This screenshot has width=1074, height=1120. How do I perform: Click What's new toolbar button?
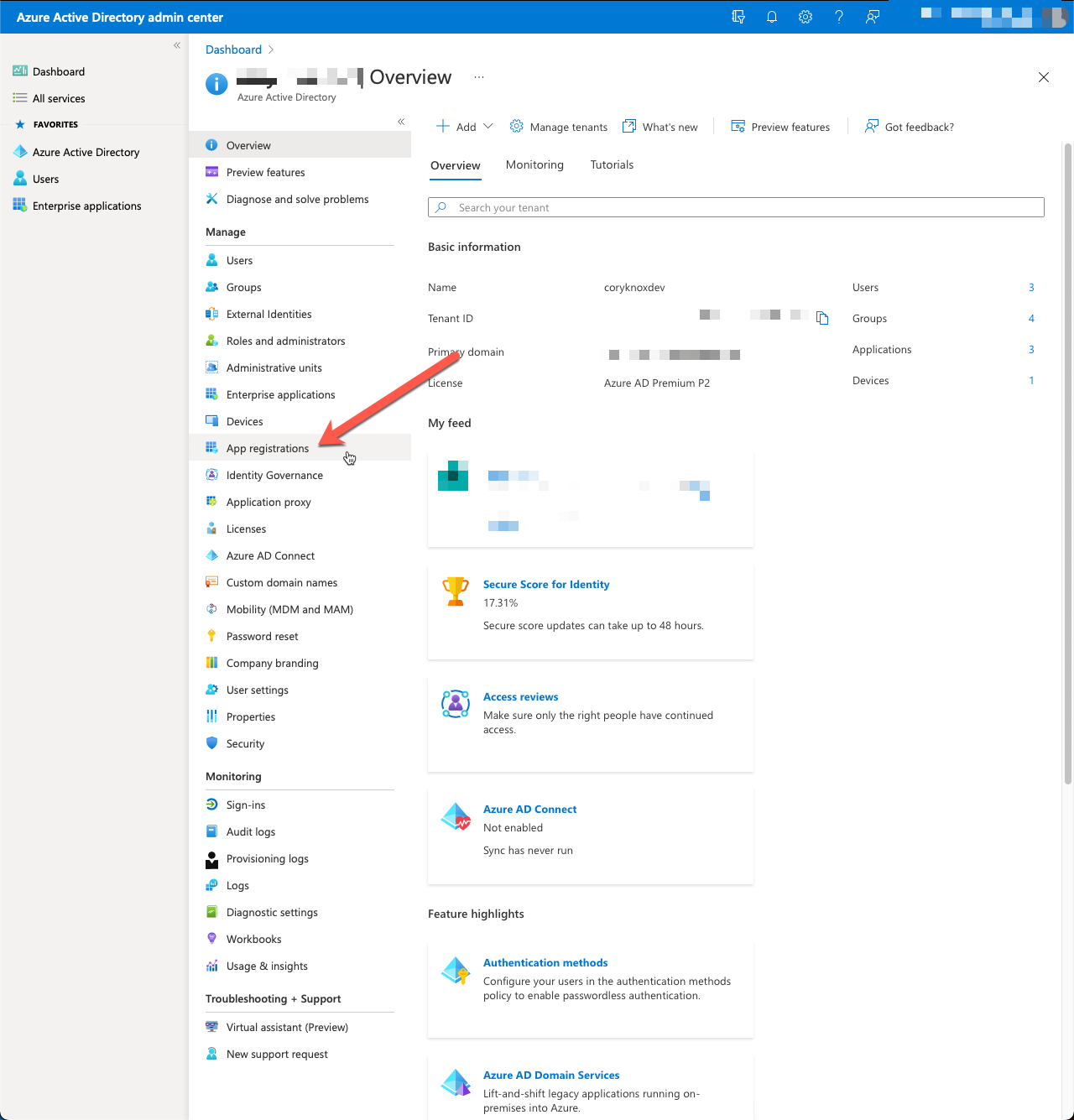(660, 127)
